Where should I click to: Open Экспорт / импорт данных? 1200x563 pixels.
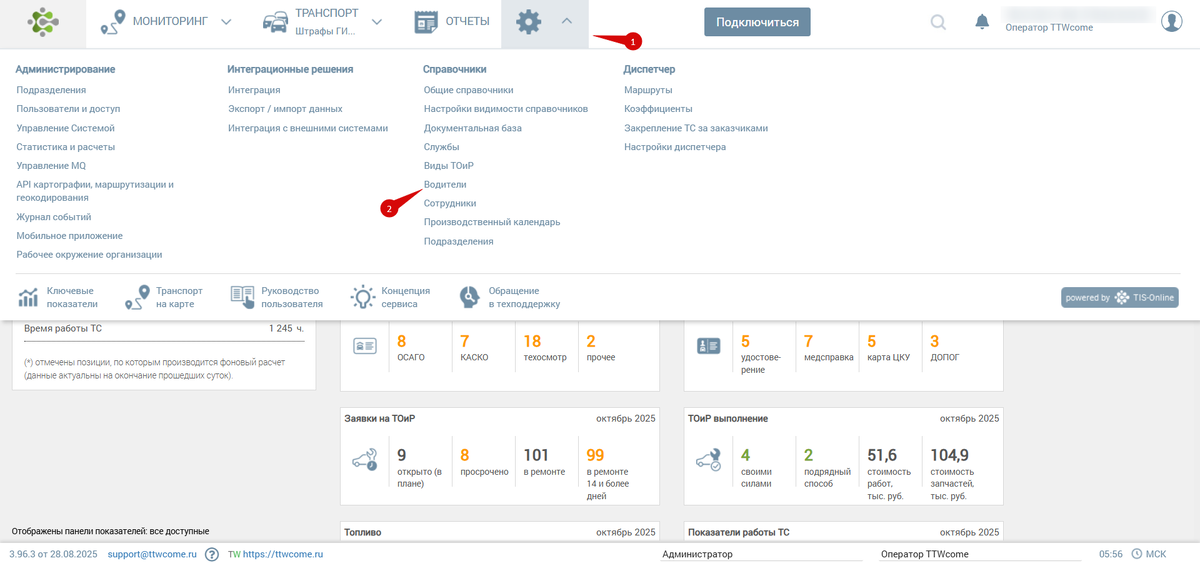(285, 109)
